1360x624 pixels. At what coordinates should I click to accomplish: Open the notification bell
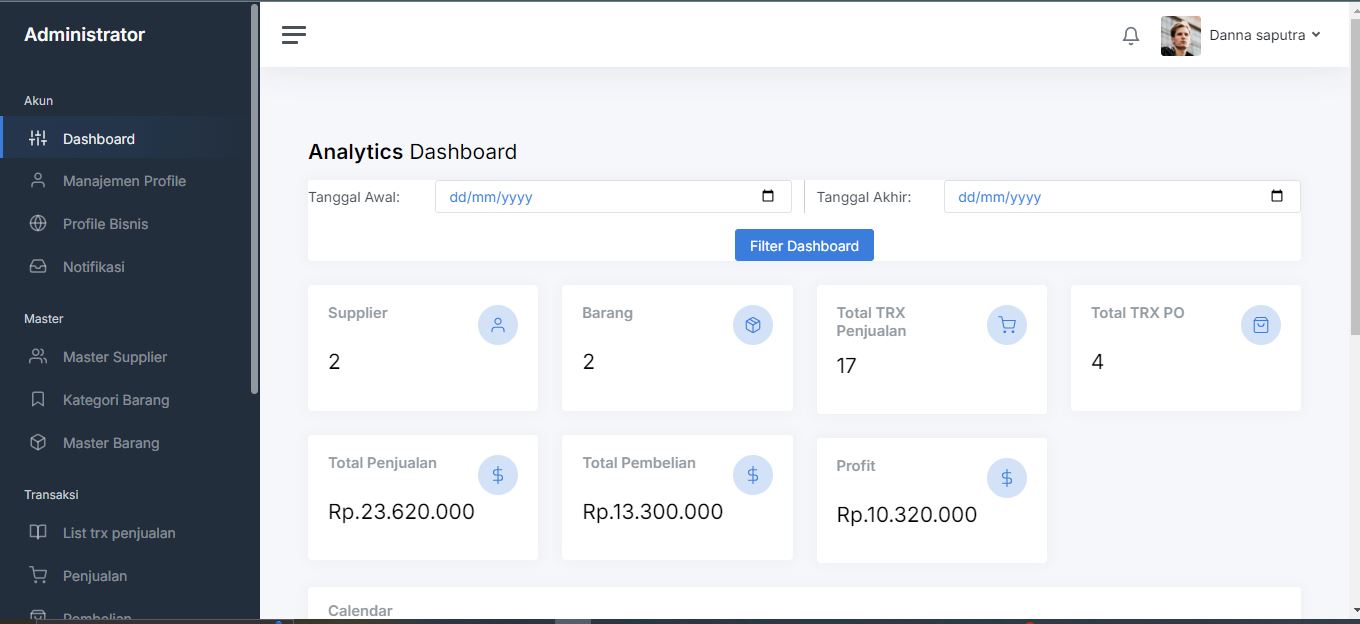1131,36
